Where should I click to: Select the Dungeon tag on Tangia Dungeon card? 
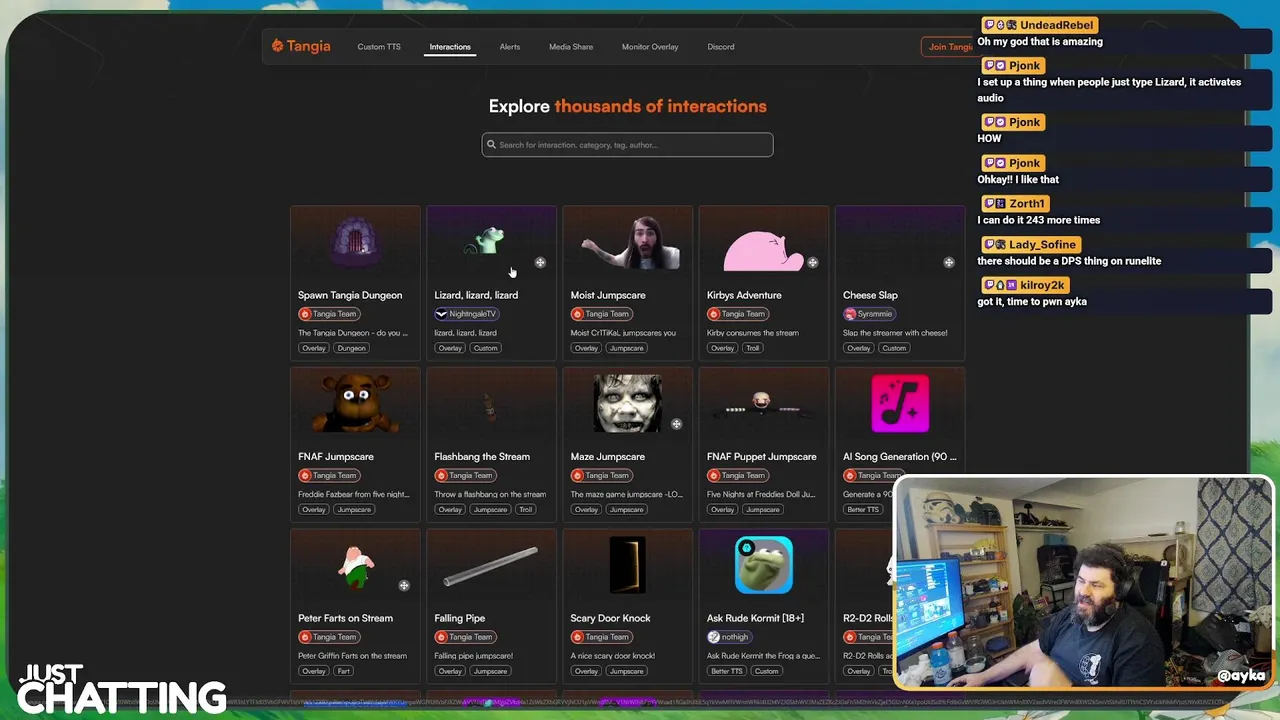[x=351, y=348]
